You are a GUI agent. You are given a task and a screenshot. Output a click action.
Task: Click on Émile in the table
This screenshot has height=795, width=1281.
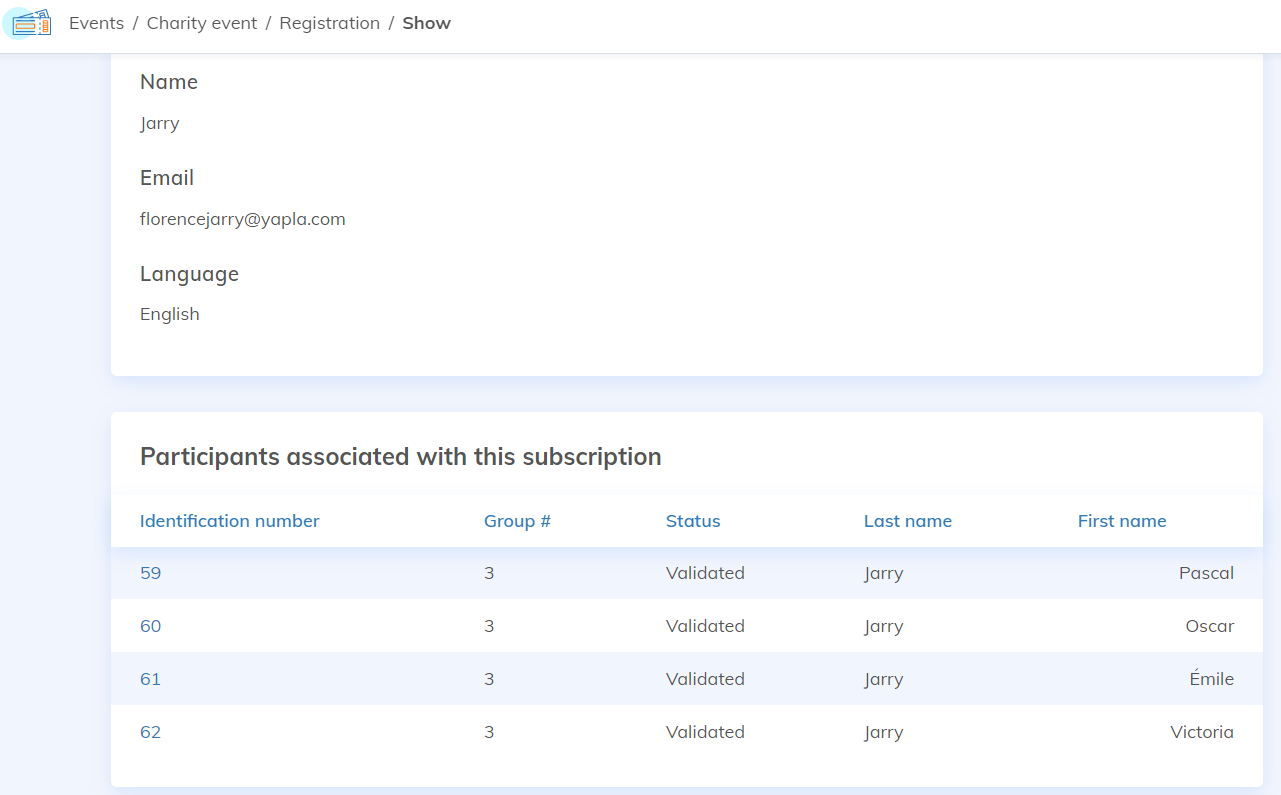1211,679
